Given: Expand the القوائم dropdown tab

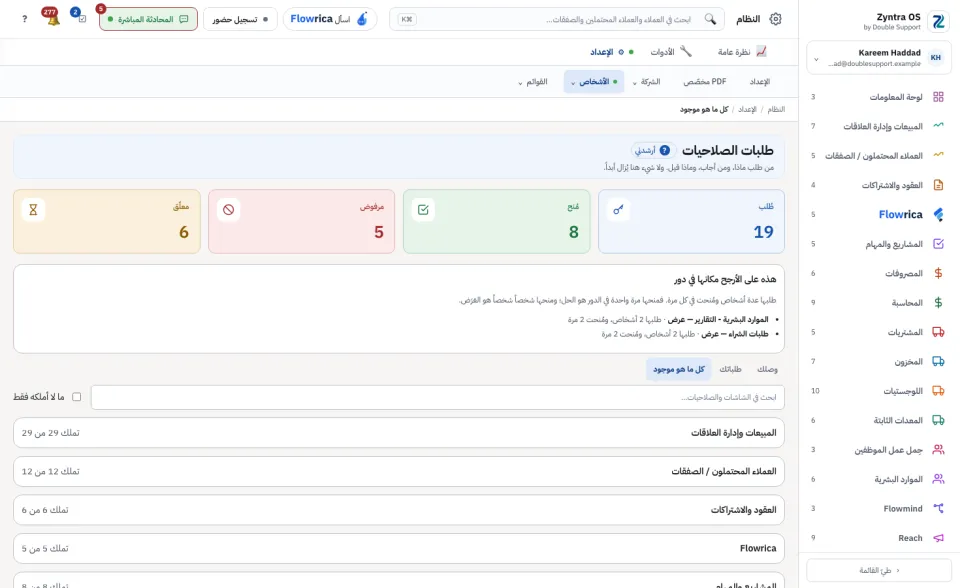Looking at the screenshot, I should [533, 81].
